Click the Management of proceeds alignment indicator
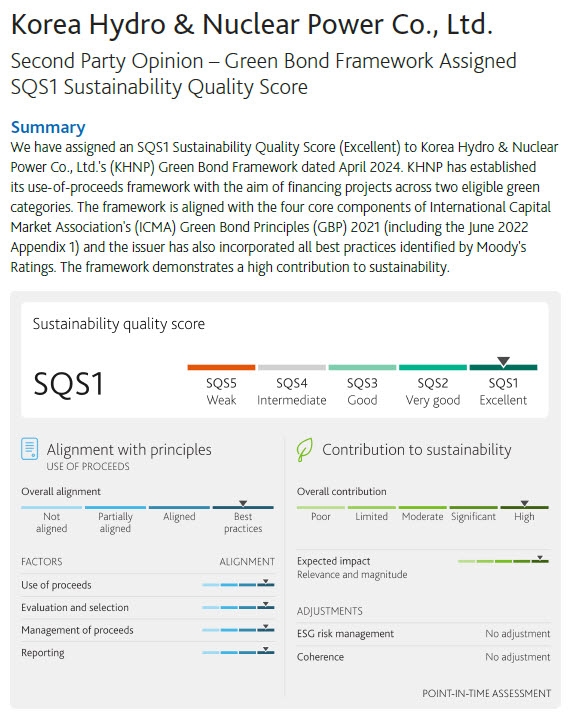Image resolution: width=573 pixels, height=716 pixels. [x=238, y=630]
